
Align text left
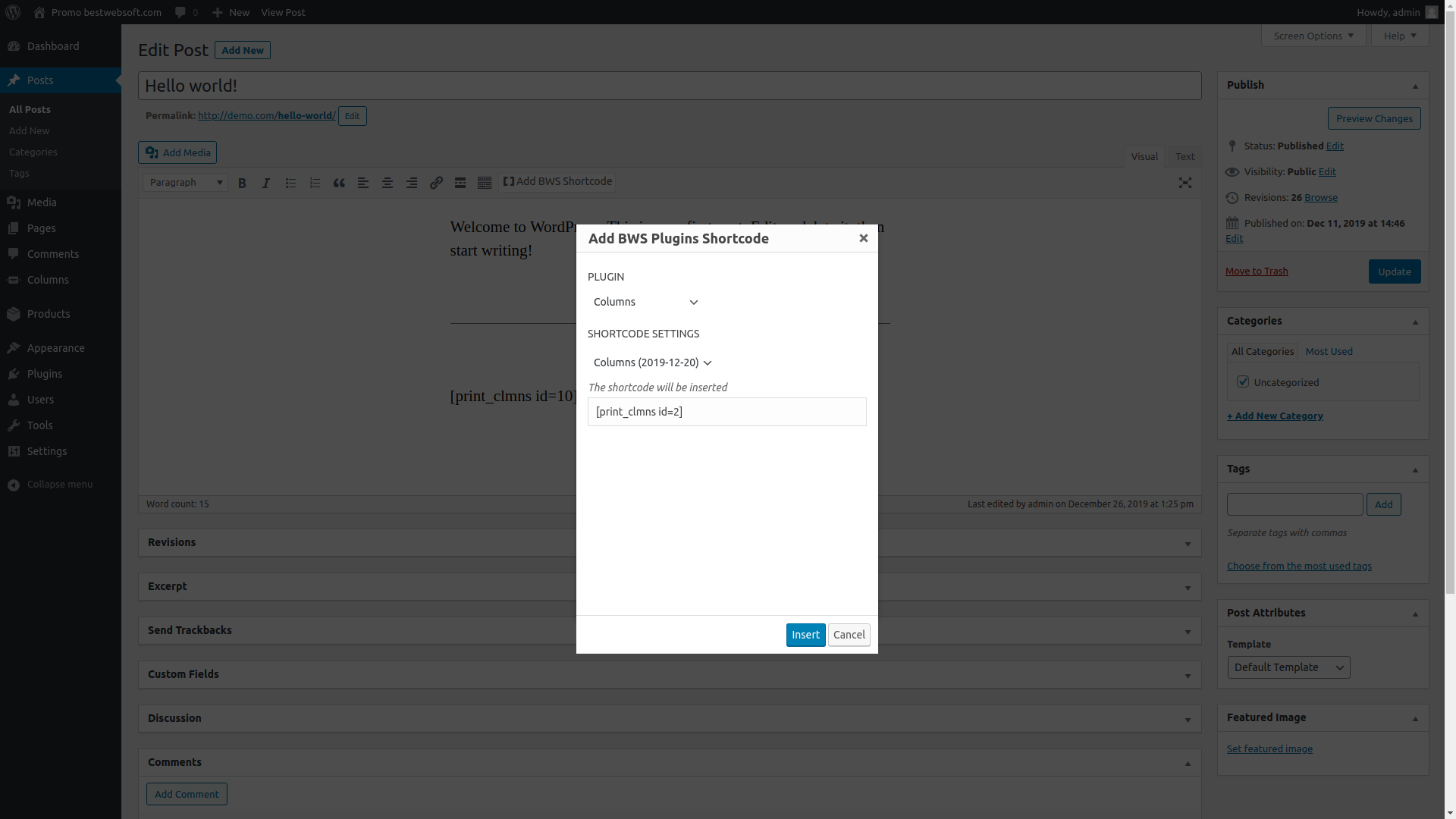point(363,183)
